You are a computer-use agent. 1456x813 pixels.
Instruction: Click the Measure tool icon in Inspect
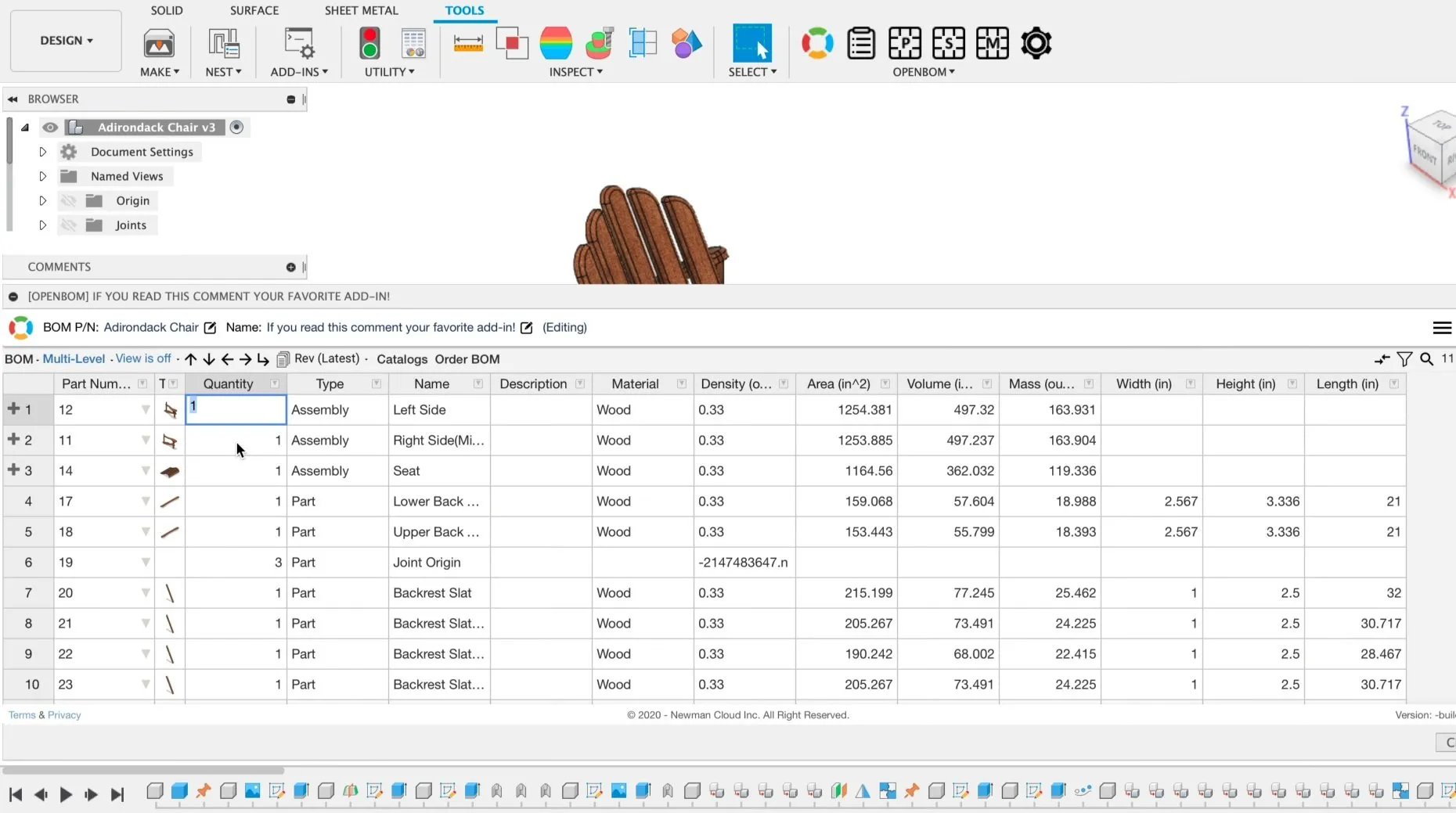468,43
